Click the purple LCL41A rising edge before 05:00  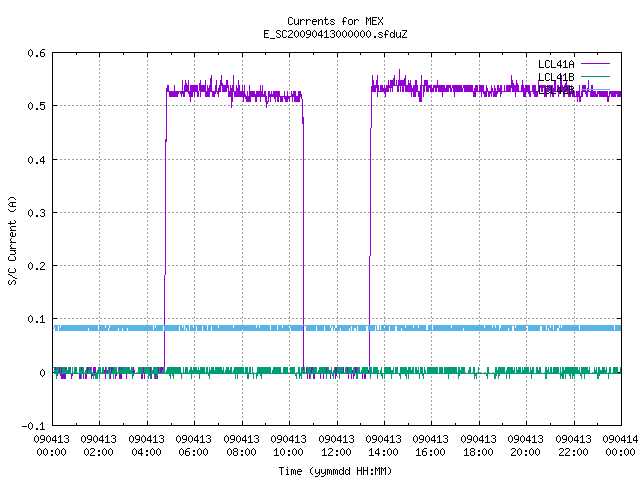pos(165,229)
